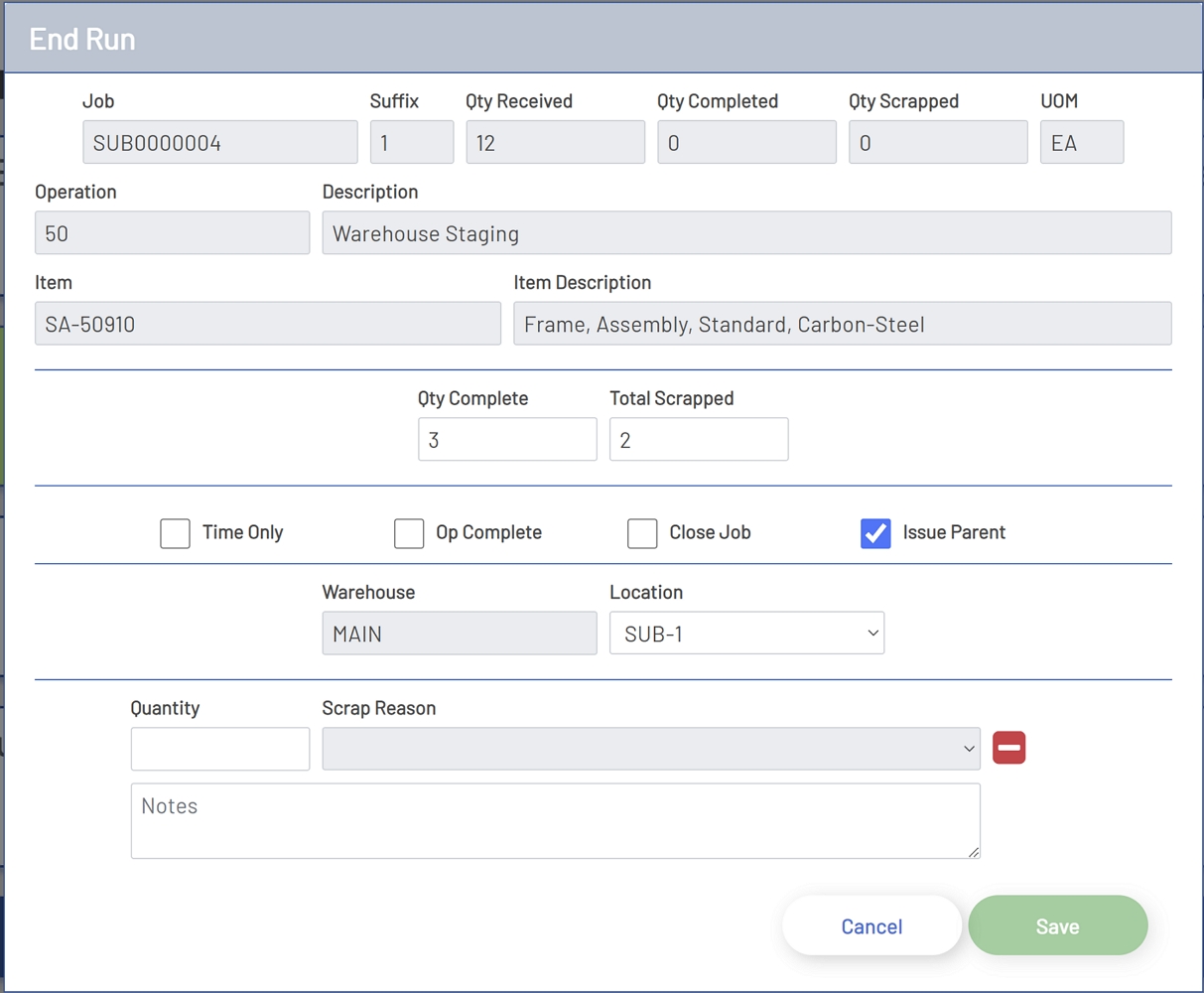The height and width of the screenshot is (993, 1204).
Task: Select the Item field containing SA-50910
Action: tap(268, 324)
